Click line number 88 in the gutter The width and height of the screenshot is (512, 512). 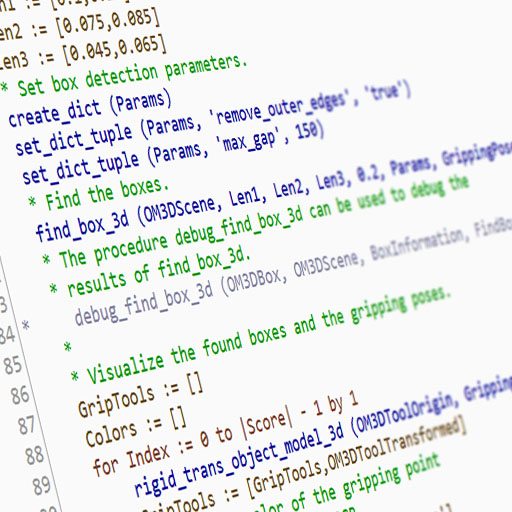tap(35, 456)
